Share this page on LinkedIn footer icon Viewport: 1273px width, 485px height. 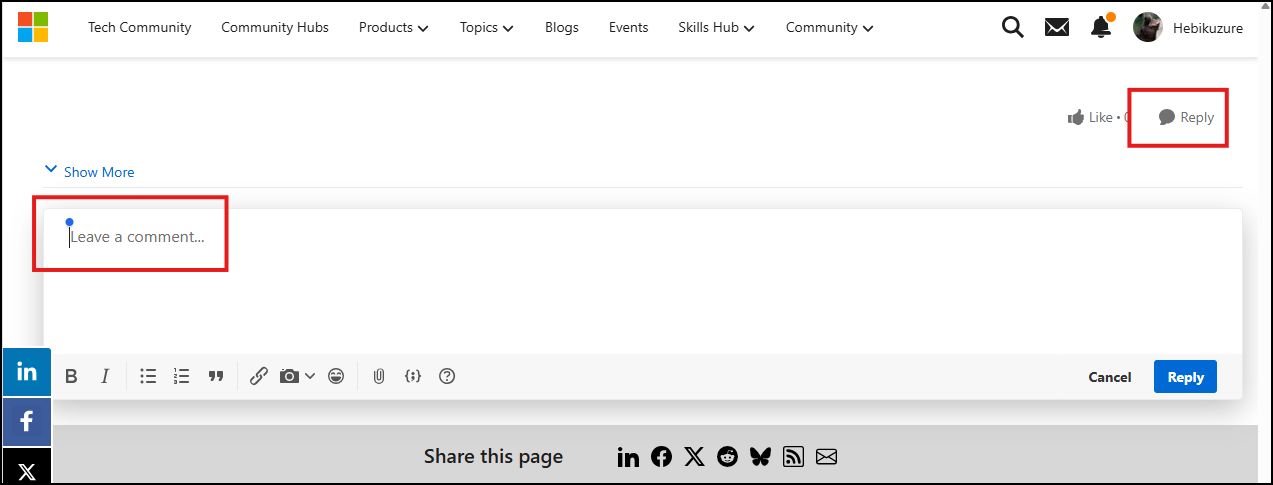[628, 457]
